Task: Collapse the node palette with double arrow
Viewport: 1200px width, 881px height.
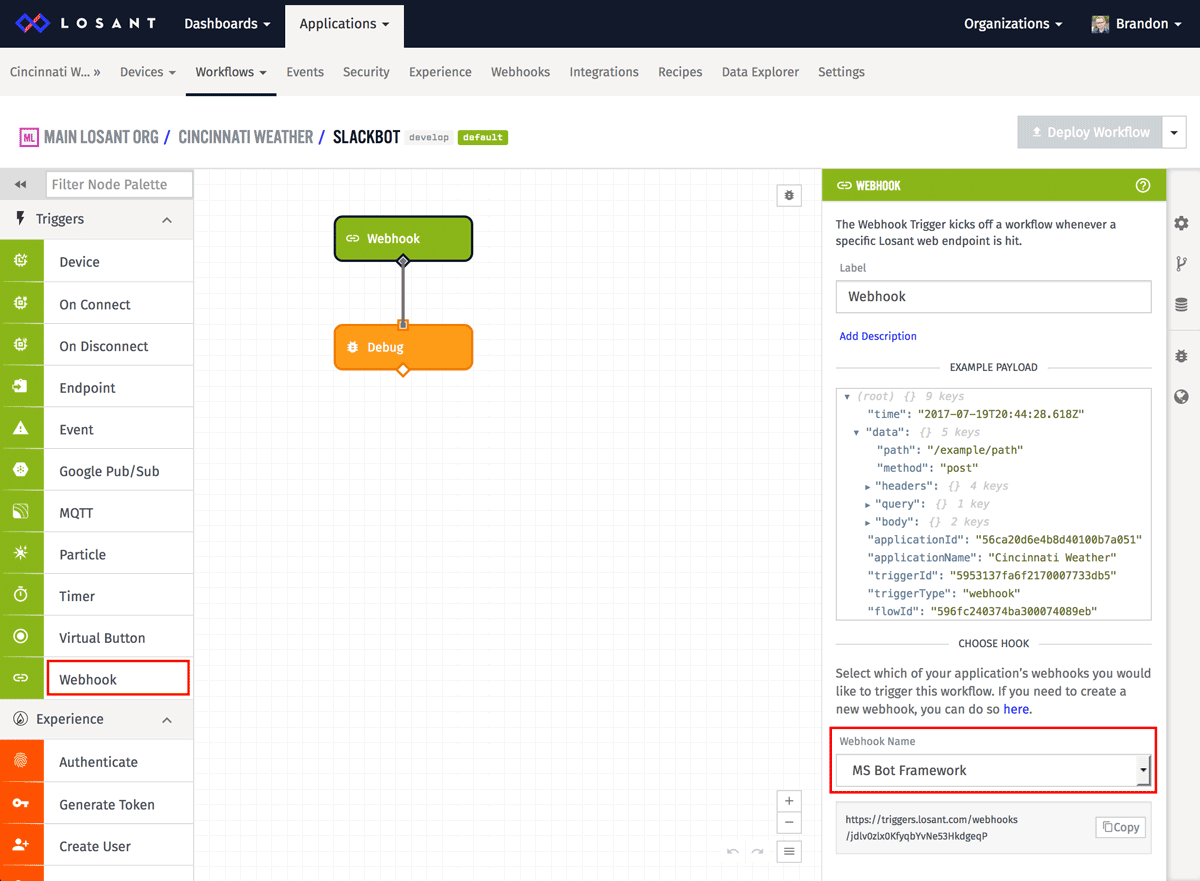Action: tap(21, 185)
